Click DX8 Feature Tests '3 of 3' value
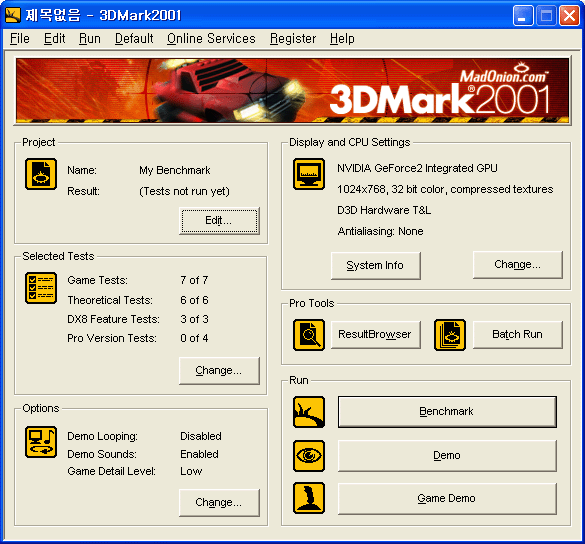 tap(194, 319)
